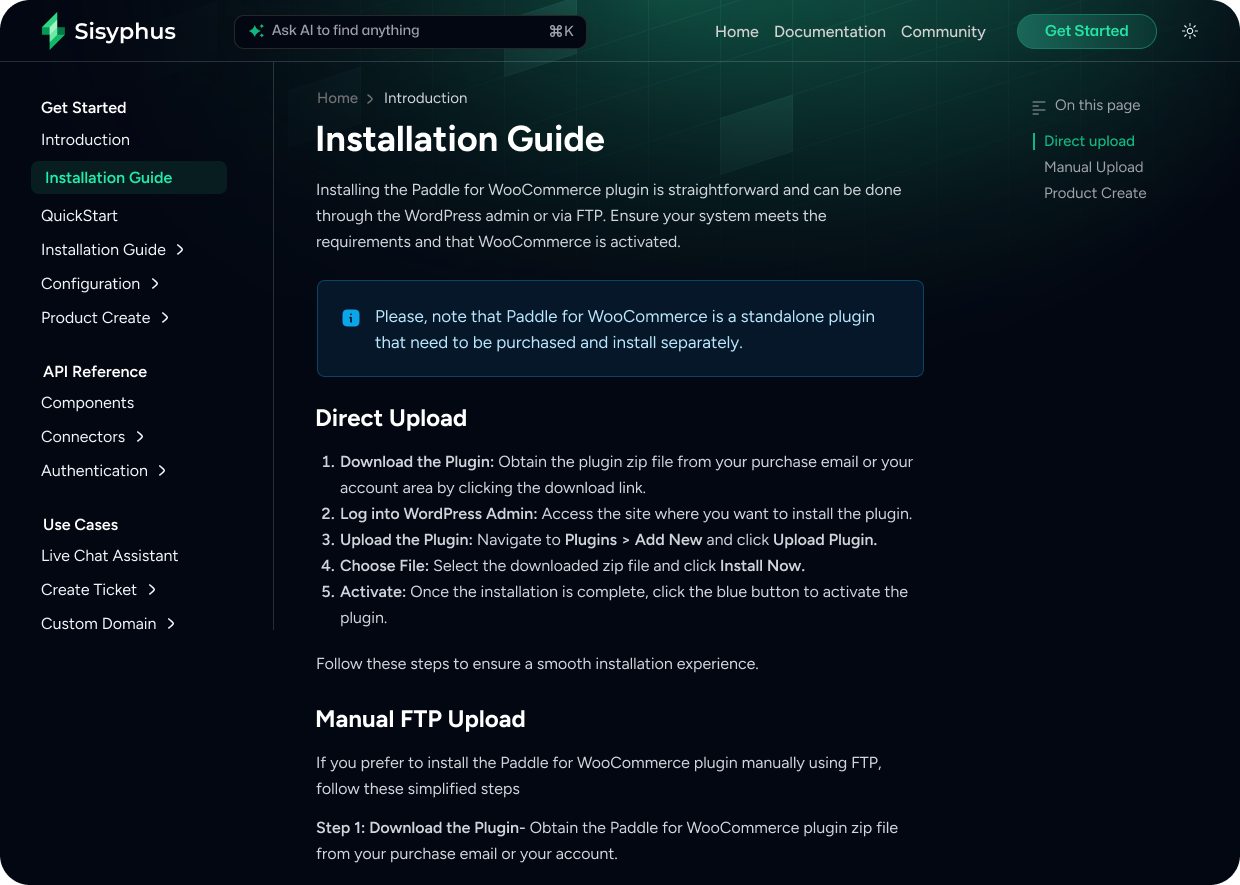
Task: Jump to Manual Upload in page contents
Action: point(1093,167)
